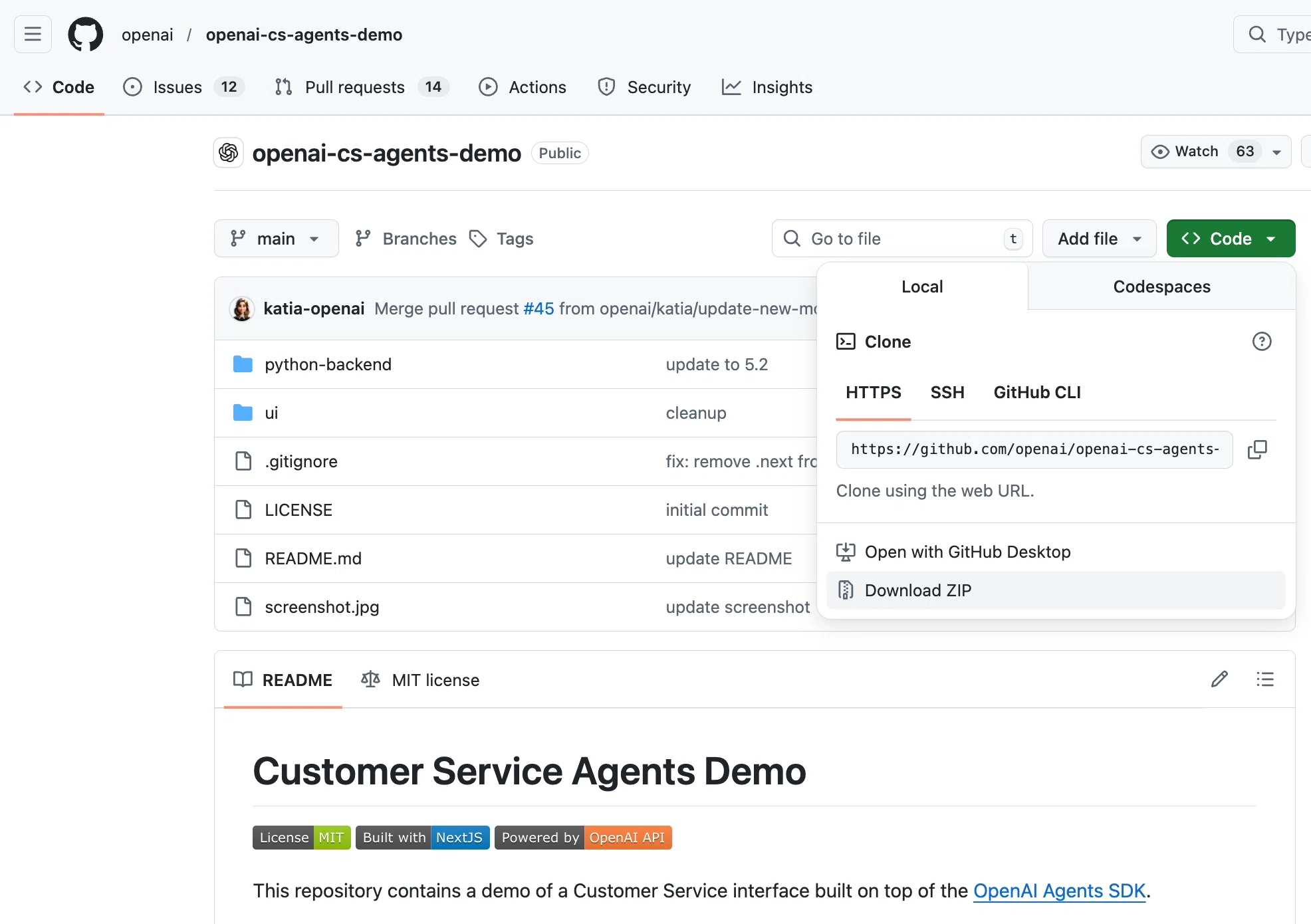Click katia-openai avatar image
The height and width of the screenshot is (924, 1311).
click(242, 308)
